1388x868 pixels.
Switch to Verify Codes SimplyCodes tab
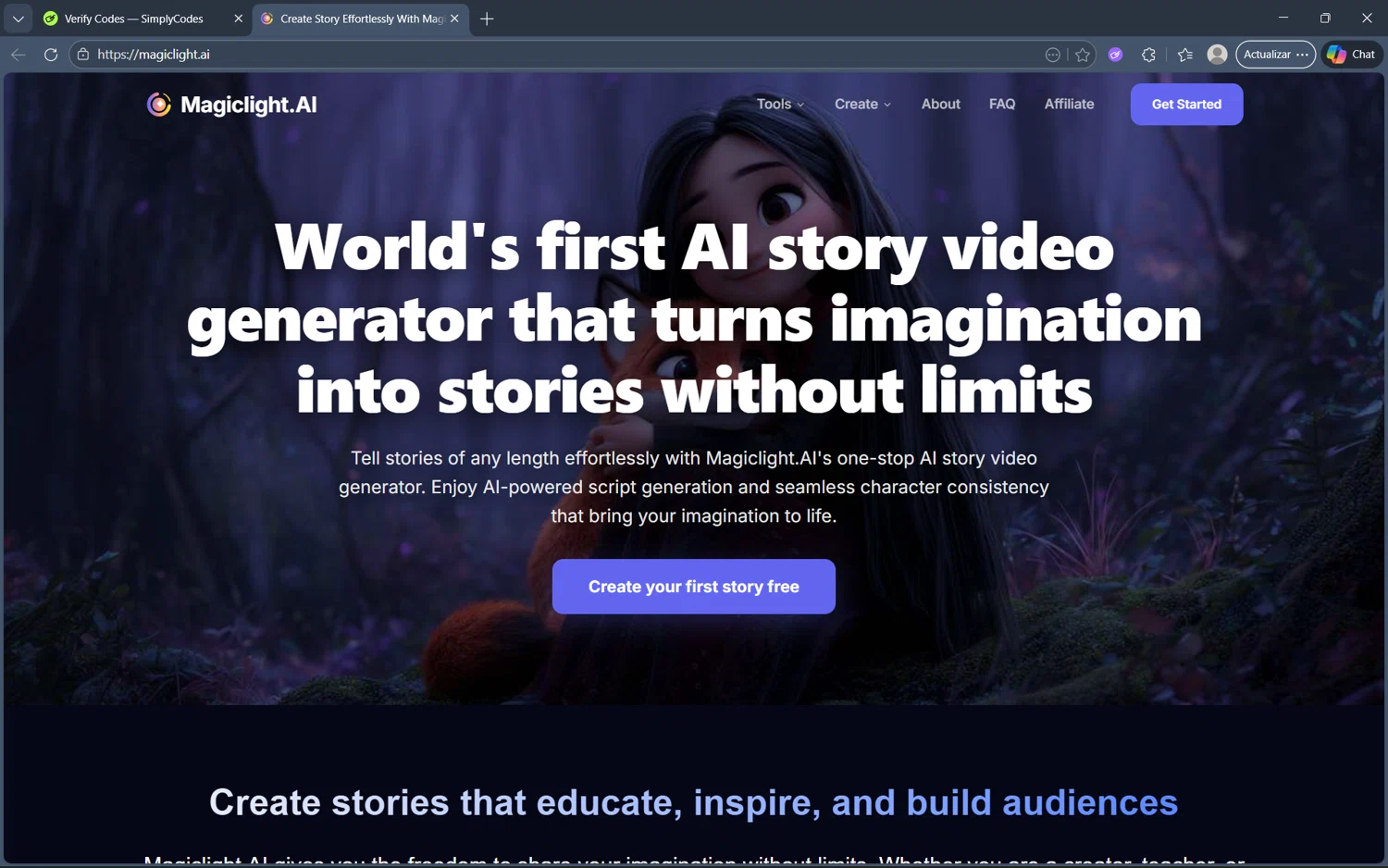(143, 19)
